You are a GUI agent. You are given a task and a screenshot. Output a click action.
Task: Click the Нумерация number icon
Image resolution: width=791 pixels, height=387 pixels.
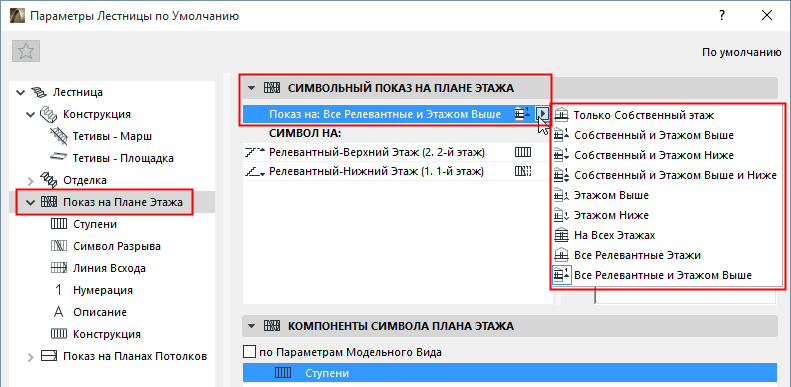coord(59,290)
